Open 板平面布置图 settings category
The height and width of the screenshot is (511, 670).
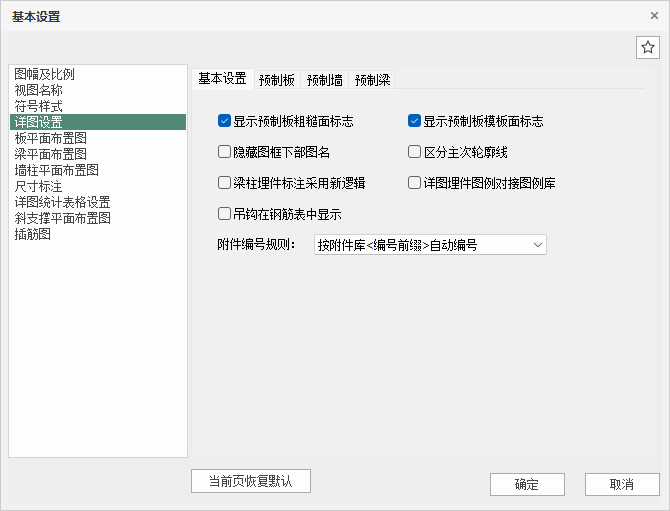point(50,138)
